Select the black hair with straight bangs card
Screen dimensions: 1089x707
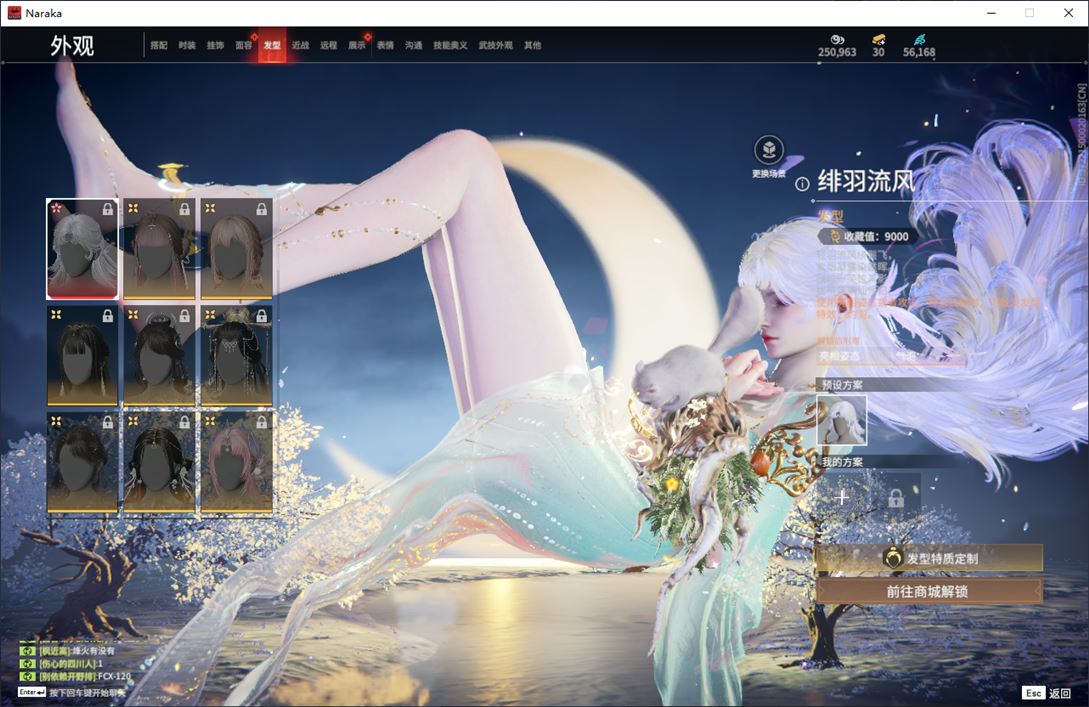click(82, 356)
